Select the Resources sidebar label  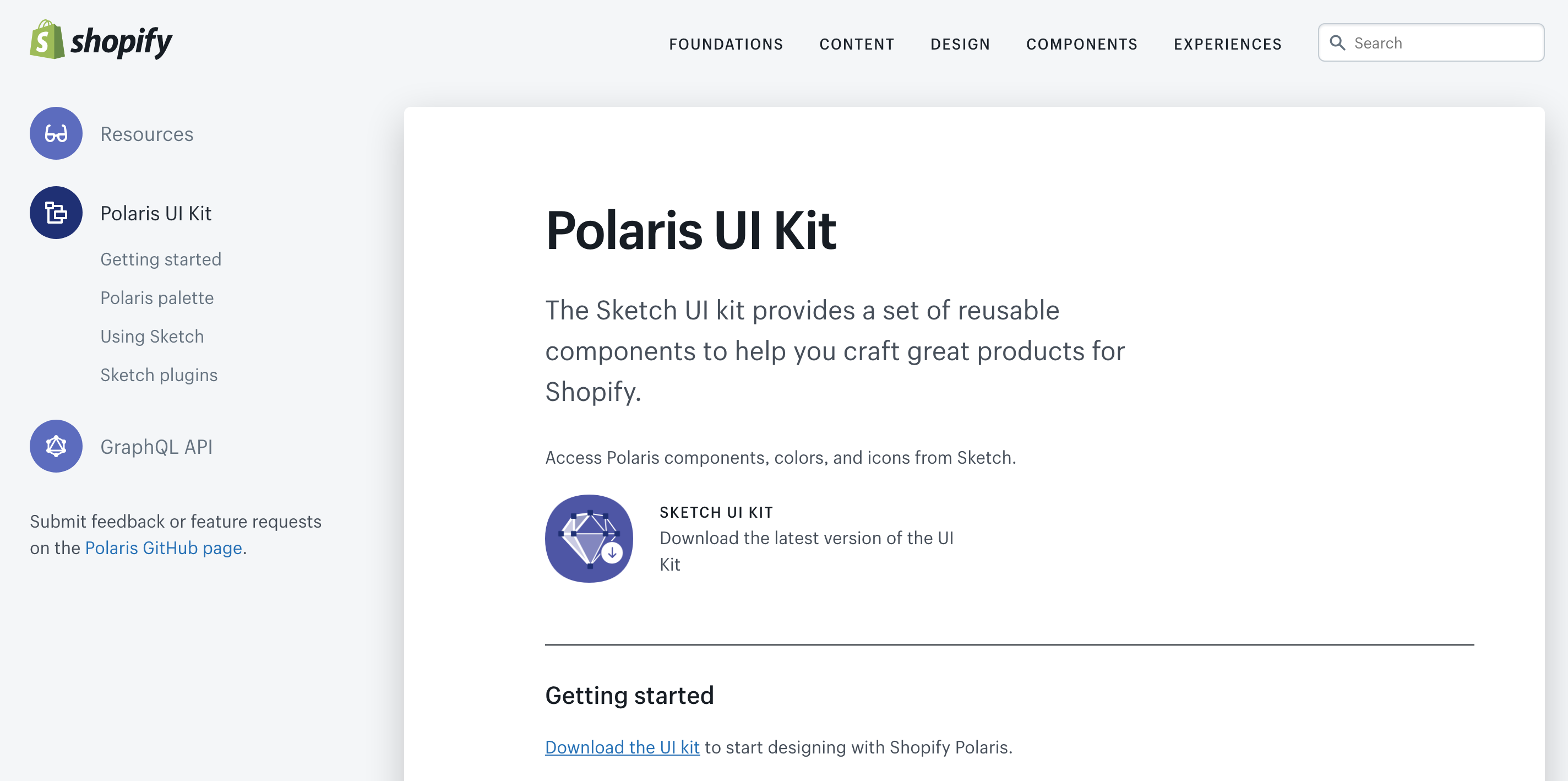coord(146,134)
